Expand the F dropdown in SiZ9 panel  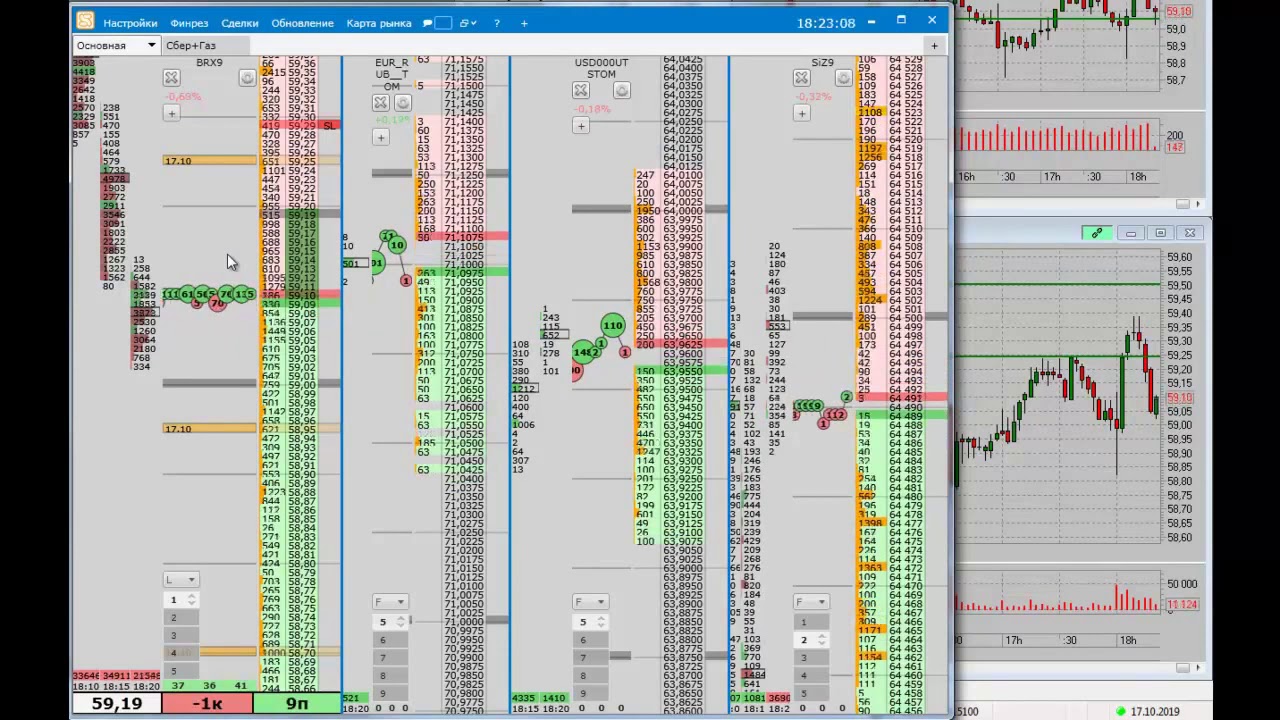click(811, 601)
